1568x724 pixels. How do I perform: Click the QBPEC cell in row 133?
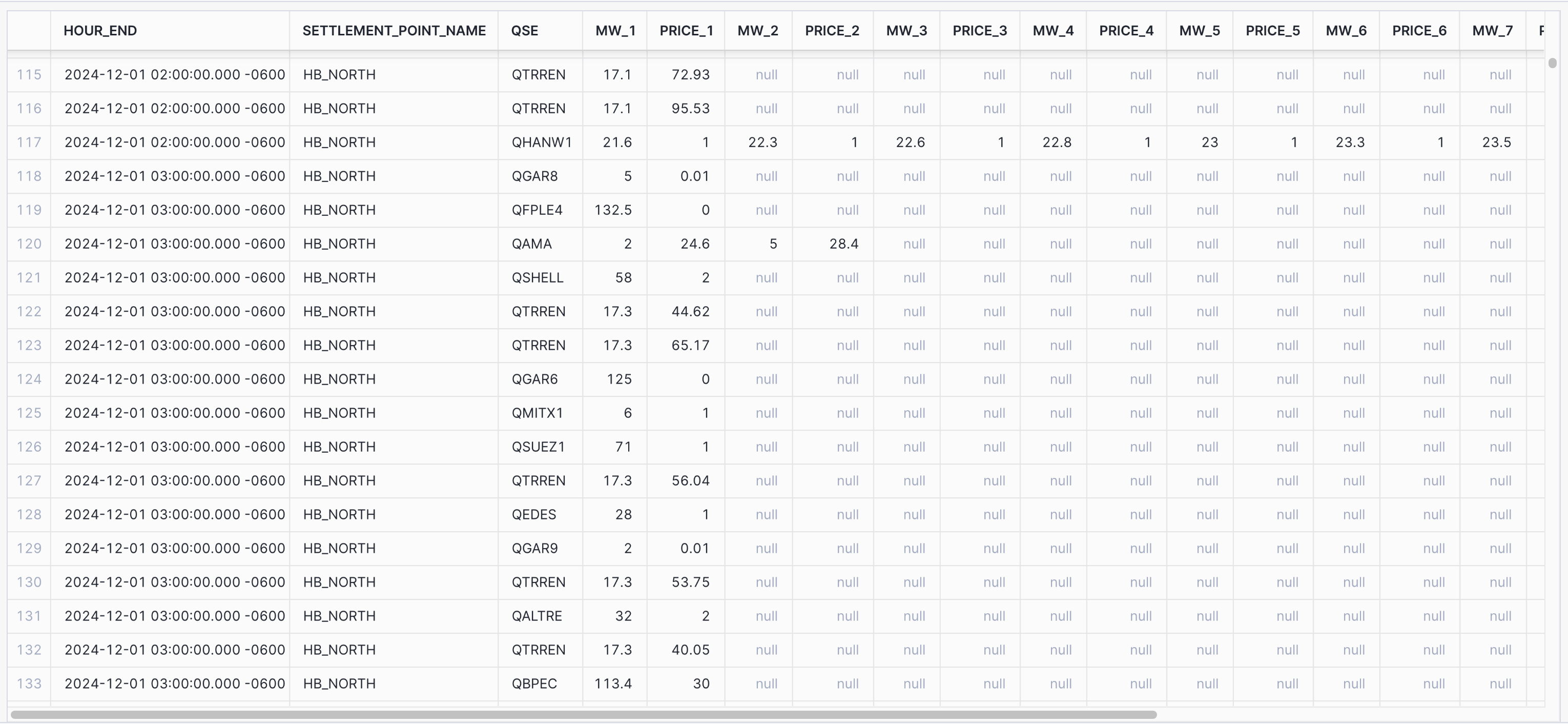click(x=534, y=684)
